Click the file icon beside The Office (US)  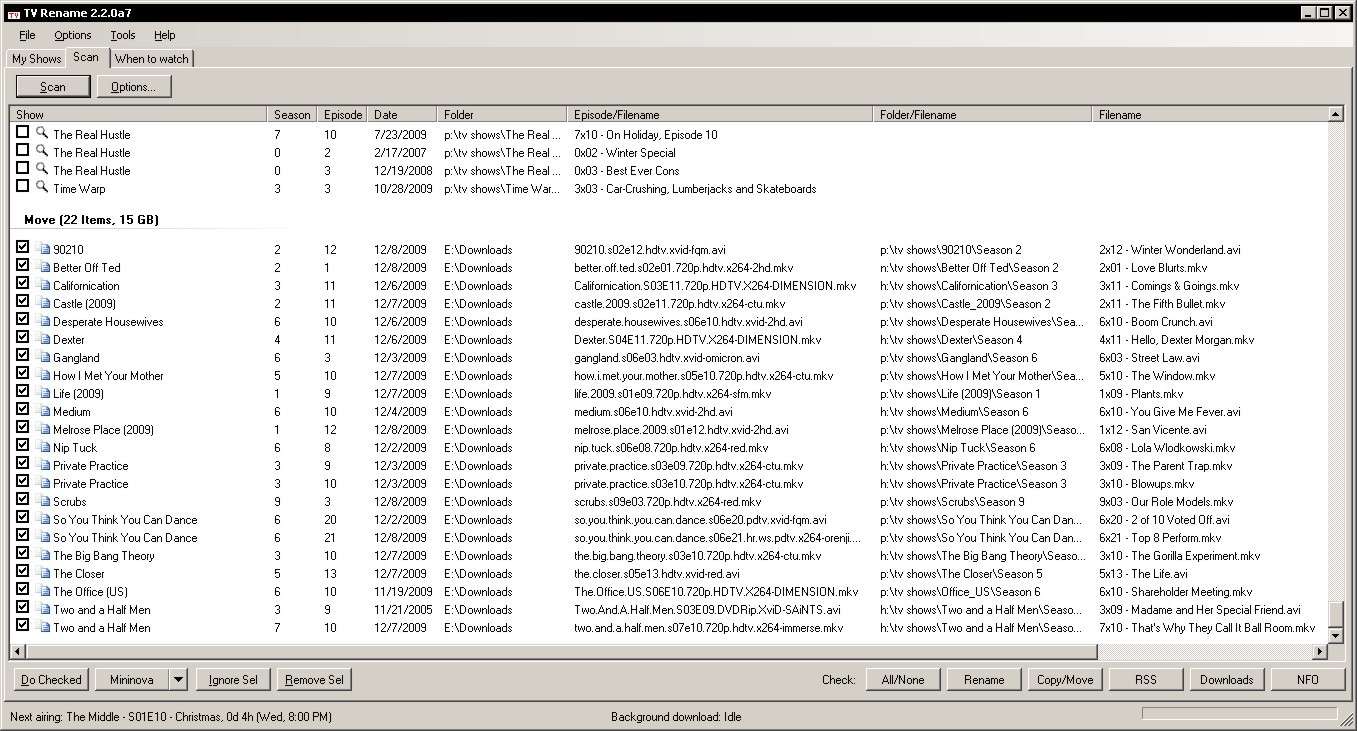44,591
